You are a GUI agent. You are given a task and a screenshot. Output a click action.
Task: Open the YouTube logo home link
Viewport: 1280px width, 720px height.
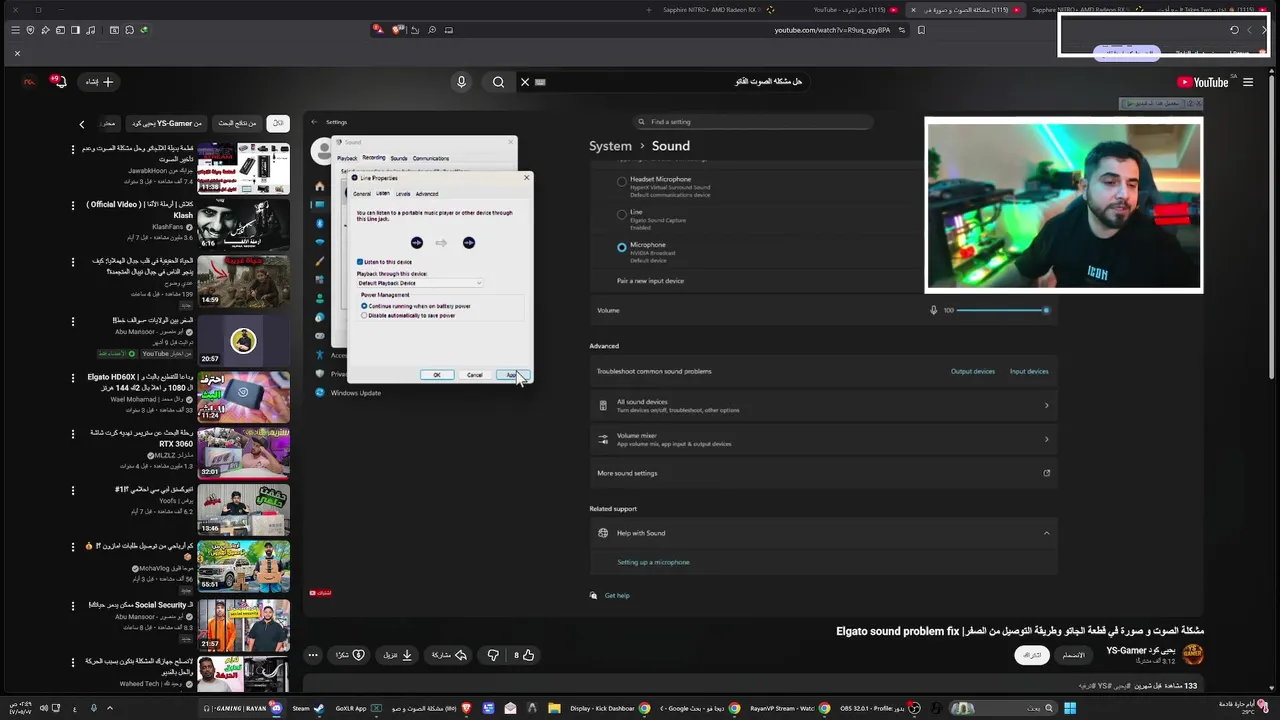tap(1203, 82)
